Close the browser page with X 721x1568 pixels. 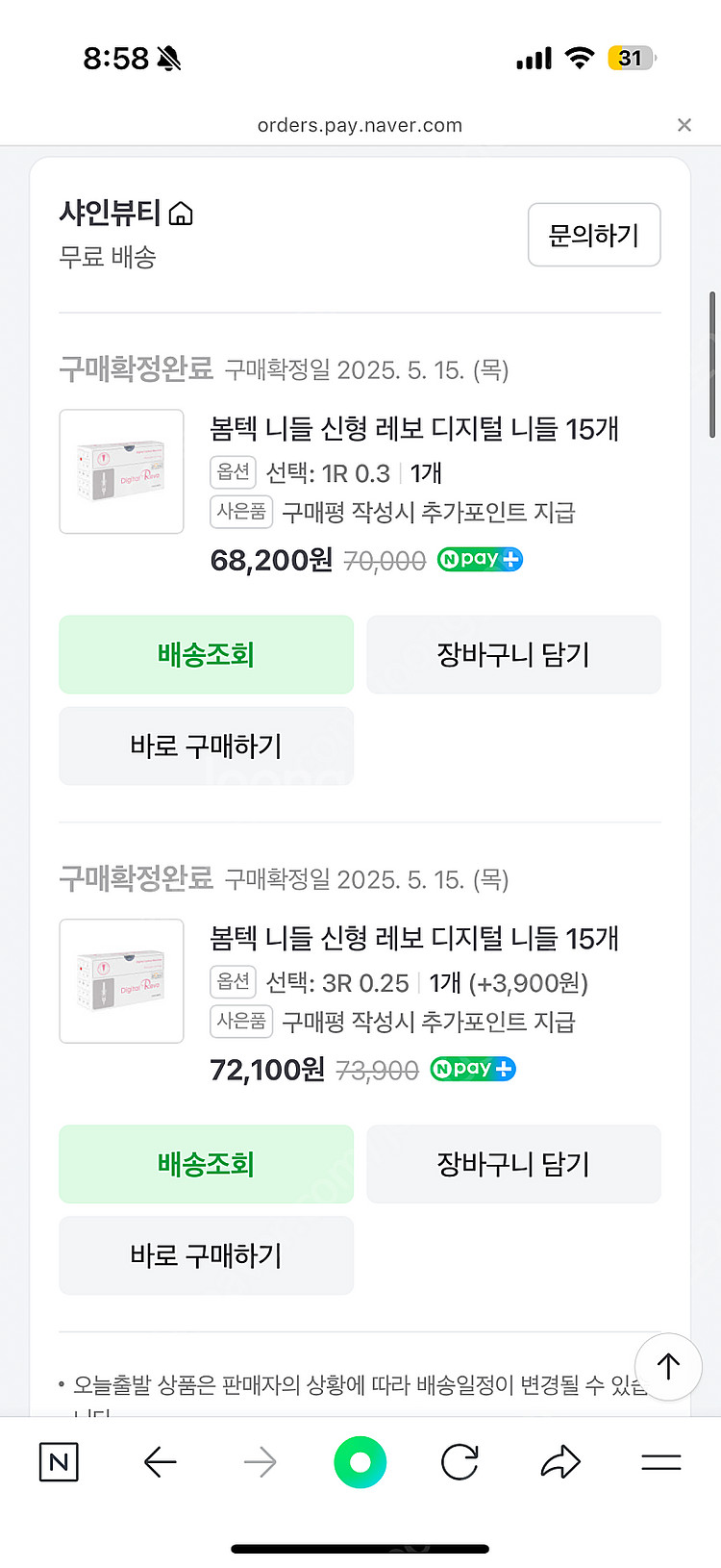(684, 125)
